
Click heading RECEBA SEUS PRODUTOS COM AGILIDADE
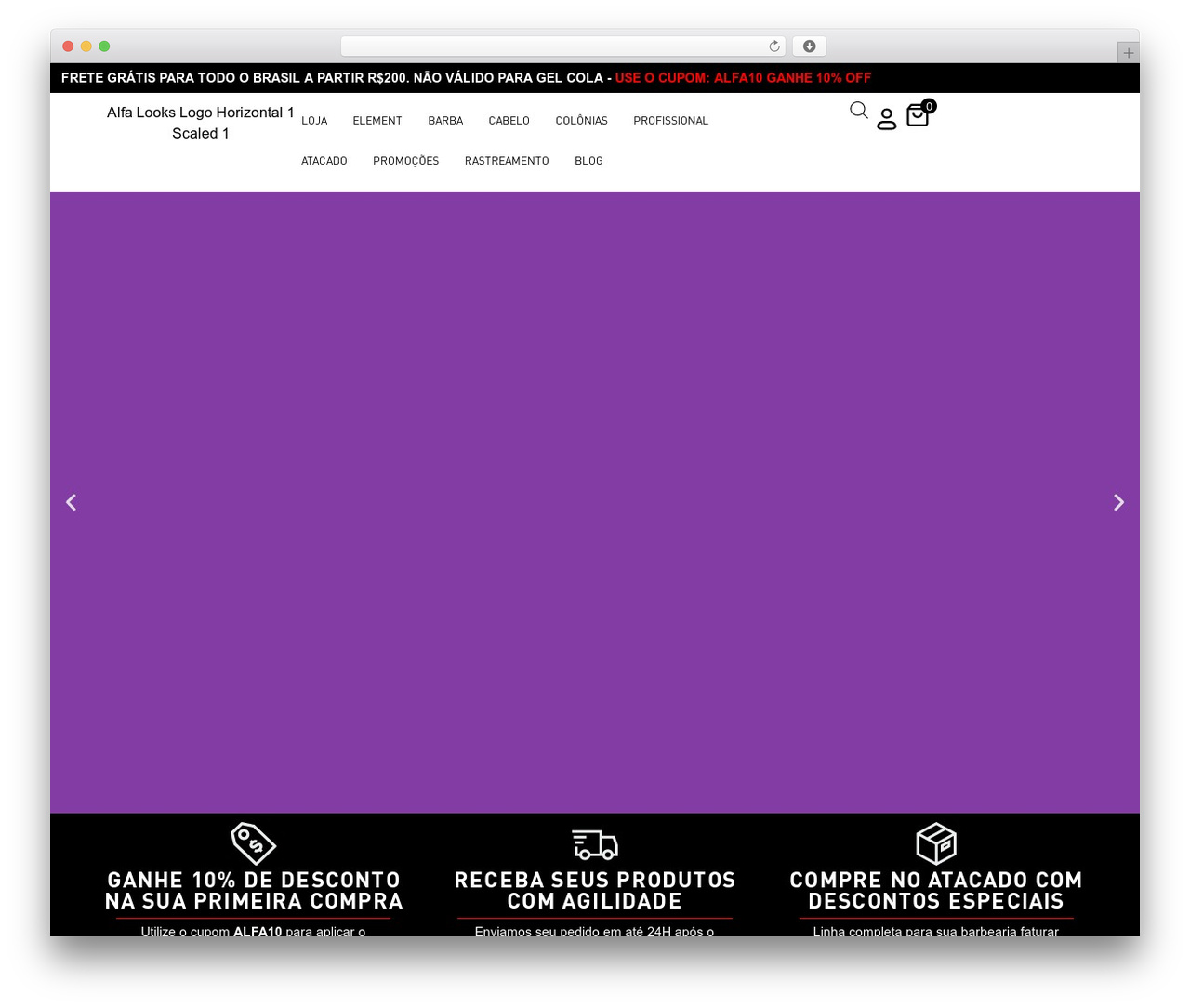tap(595, 890)
